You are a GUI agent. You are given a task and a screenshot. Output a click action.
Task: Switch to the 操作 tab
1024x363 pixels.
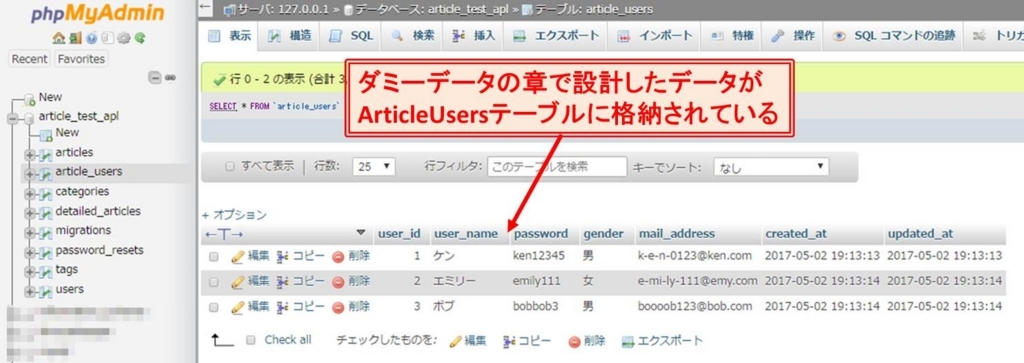pyautogui.click(x=793, y=37)
